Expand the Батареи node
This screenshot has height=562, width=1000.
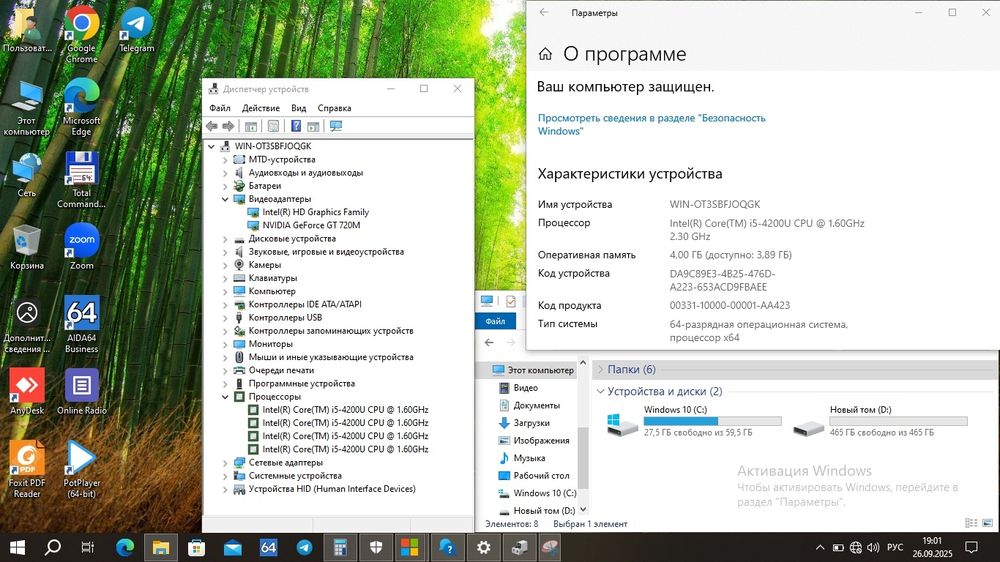[x=225, y=186]
